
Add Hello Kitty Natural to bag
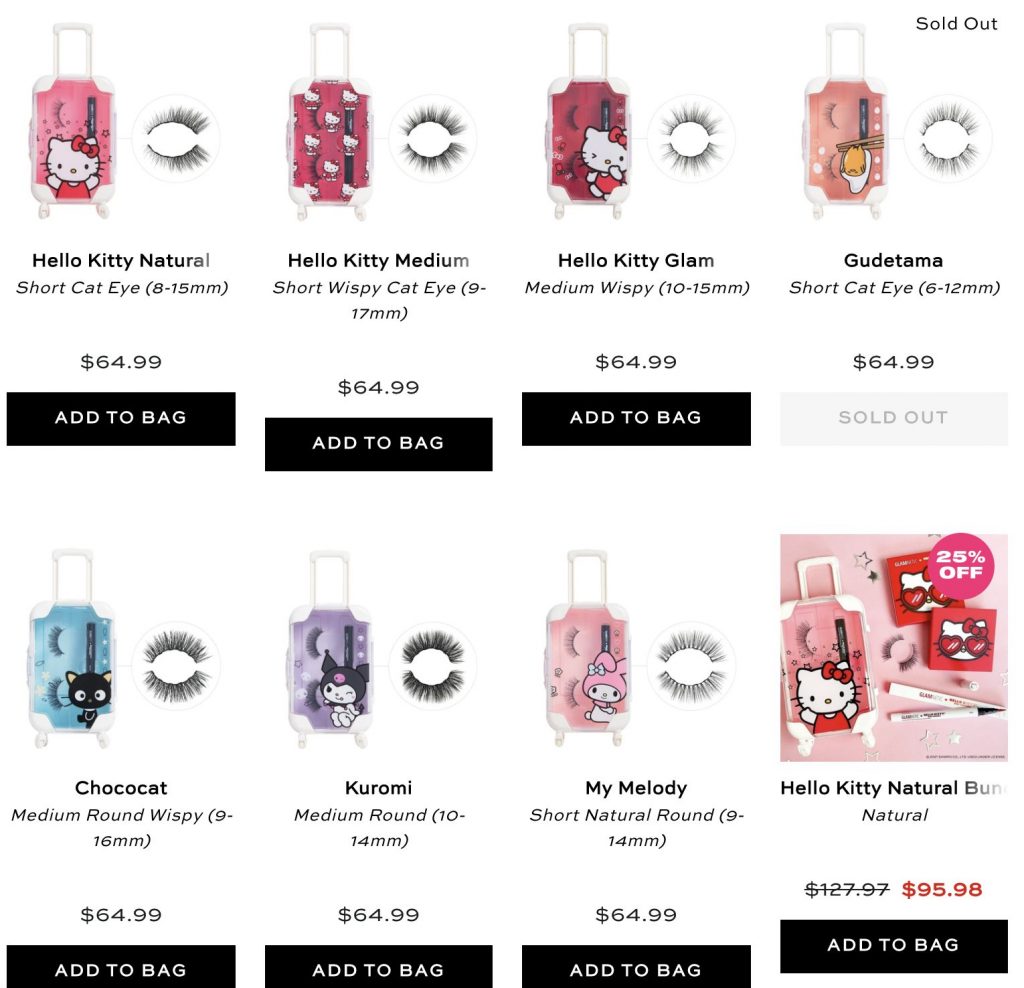(x=121, y=419)
